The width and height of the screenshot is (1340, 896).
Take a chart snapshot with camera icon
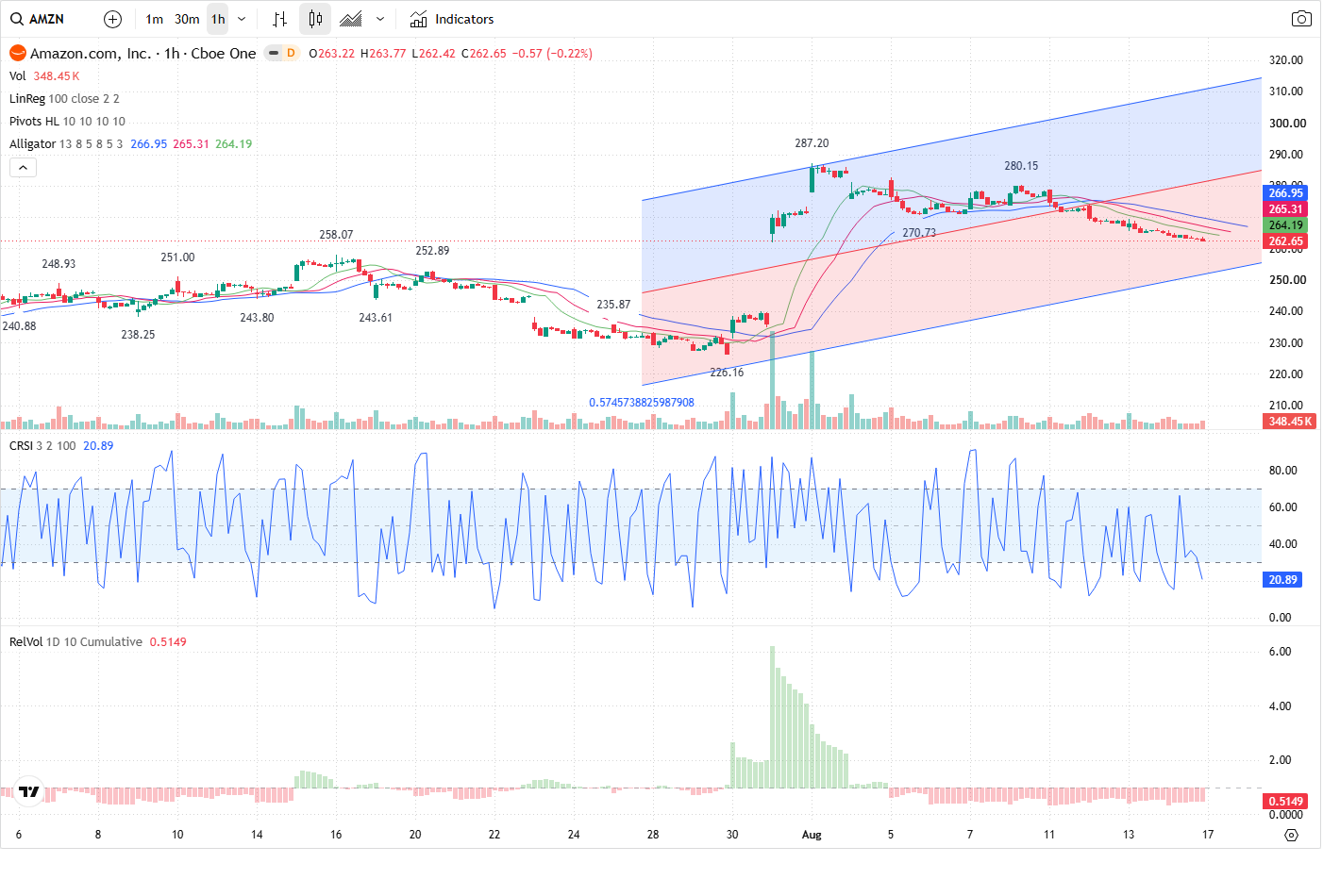pos(1301,19)
